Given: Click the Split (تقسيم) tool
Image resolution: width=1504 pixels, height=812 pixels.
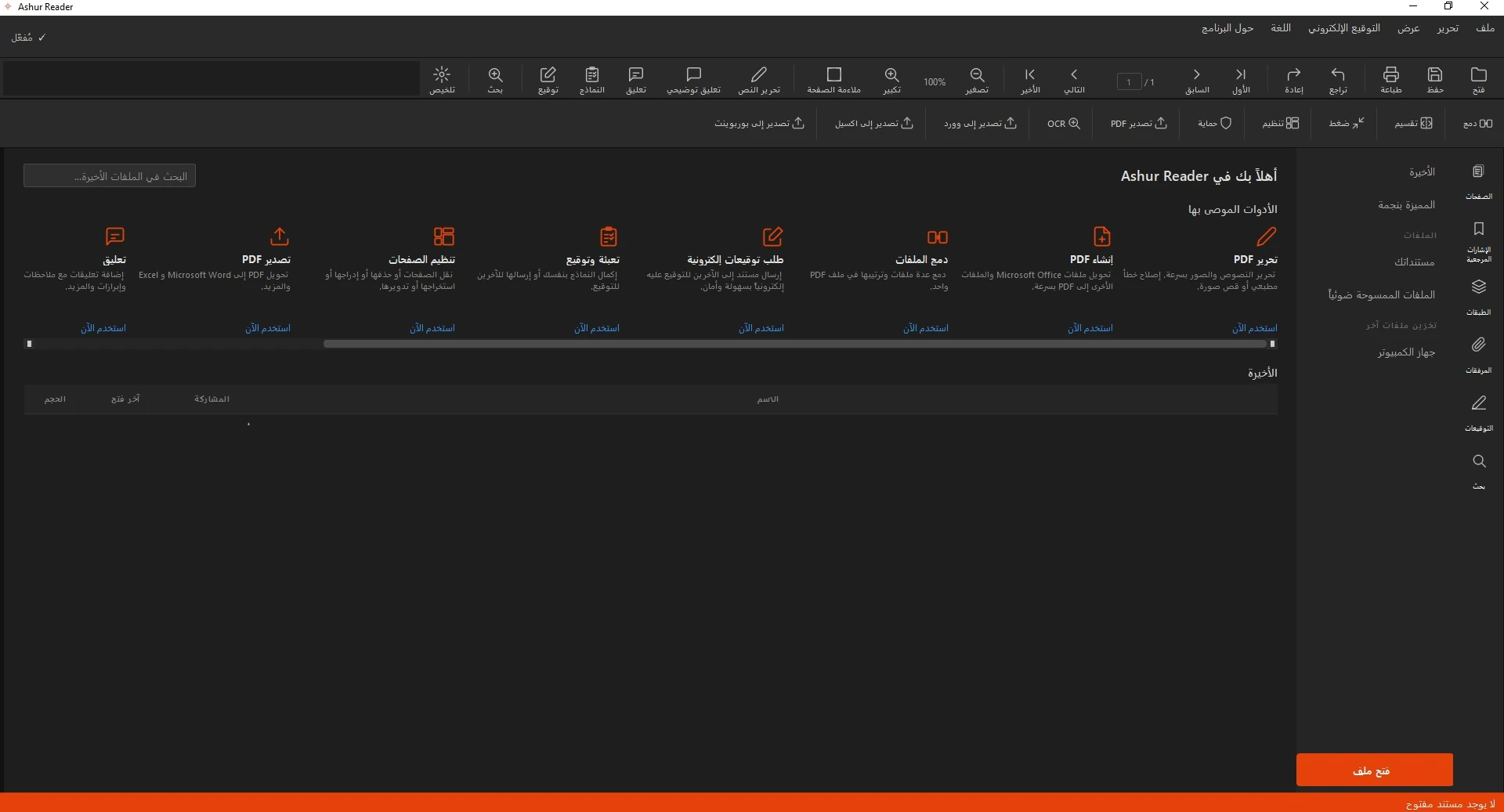Looking at the screenshot, I should click(1413, 124).
